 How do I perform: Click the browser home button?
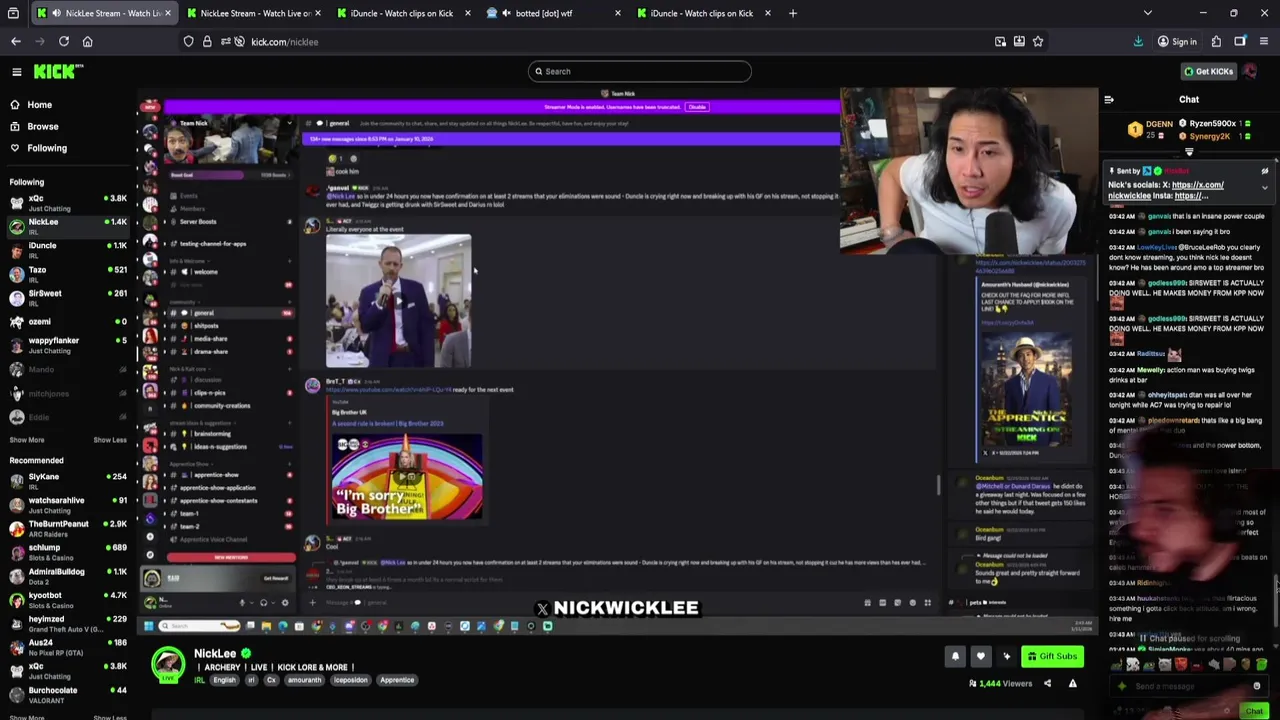click(87, 42)
